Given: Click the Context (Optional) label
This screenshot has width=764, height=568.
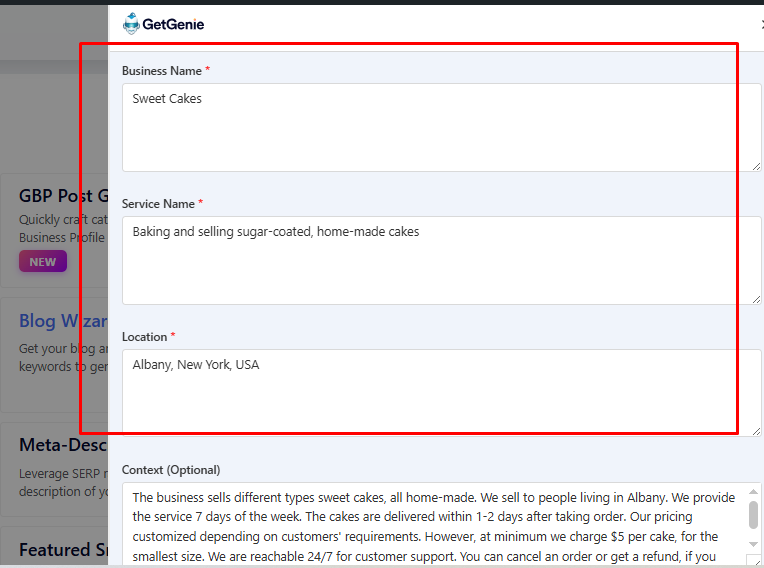Looking at the screenshot, I should pos(171,470).
